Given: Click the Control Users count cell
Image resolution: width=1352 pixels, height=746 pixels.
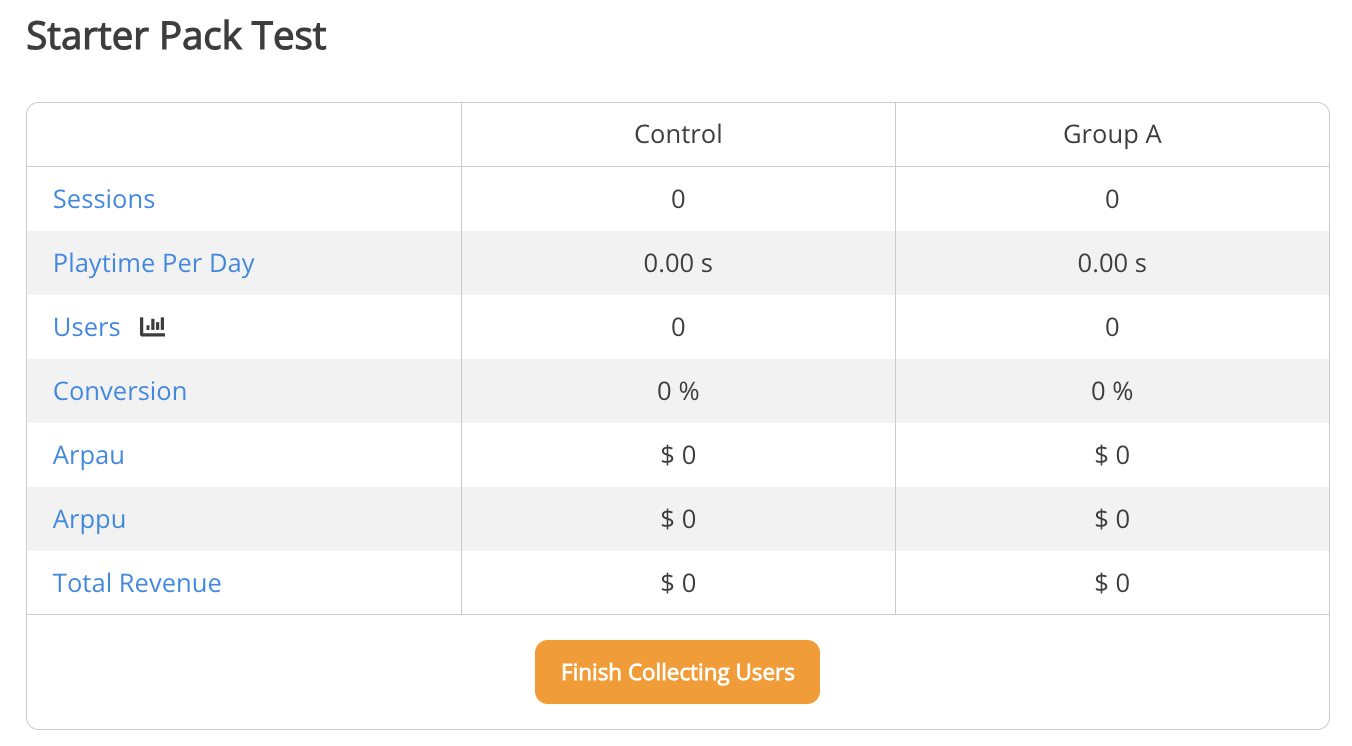Looking at the screenshot, I should tap(678, 327).
